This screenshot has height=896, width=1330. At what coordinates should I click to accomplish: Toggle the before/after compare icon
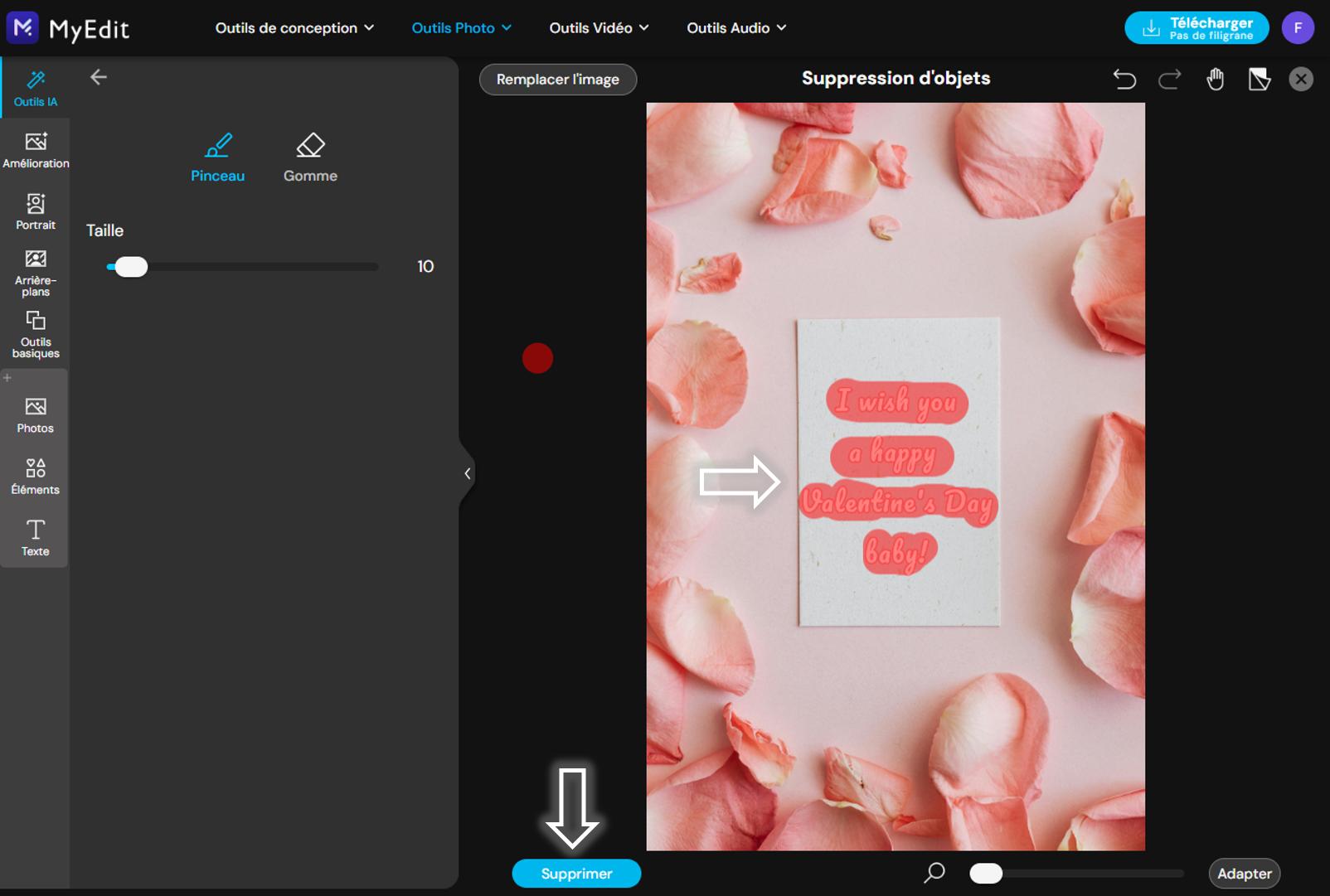tap(1260, 79)
